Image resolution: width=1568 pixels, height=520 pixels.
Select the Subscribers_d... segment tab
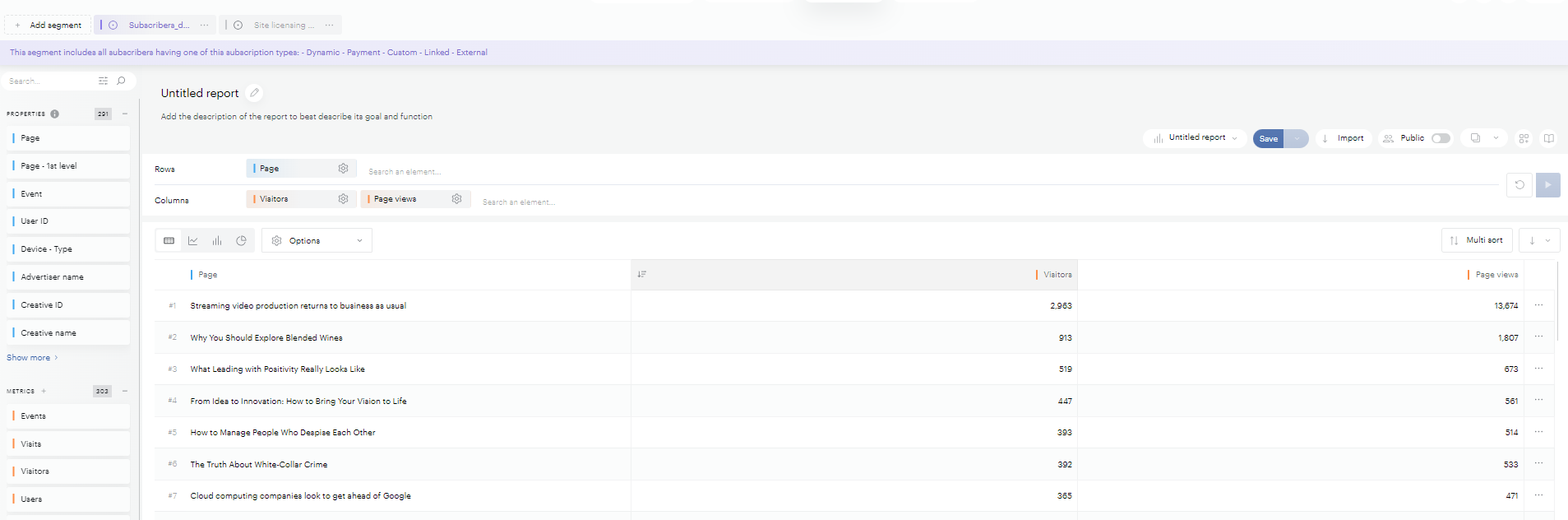pos(158,26)
